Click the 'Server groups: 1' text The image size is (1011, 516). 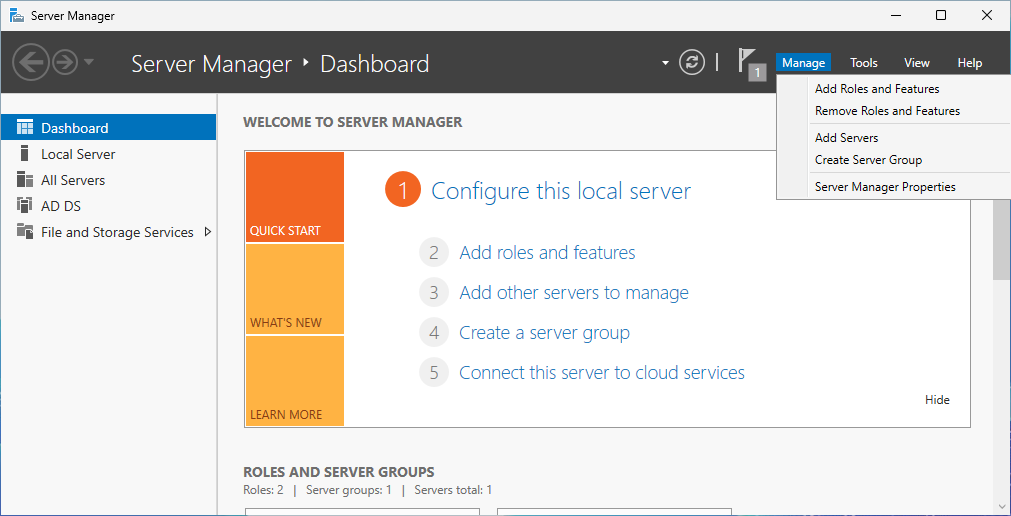click(x=349, y=490)
